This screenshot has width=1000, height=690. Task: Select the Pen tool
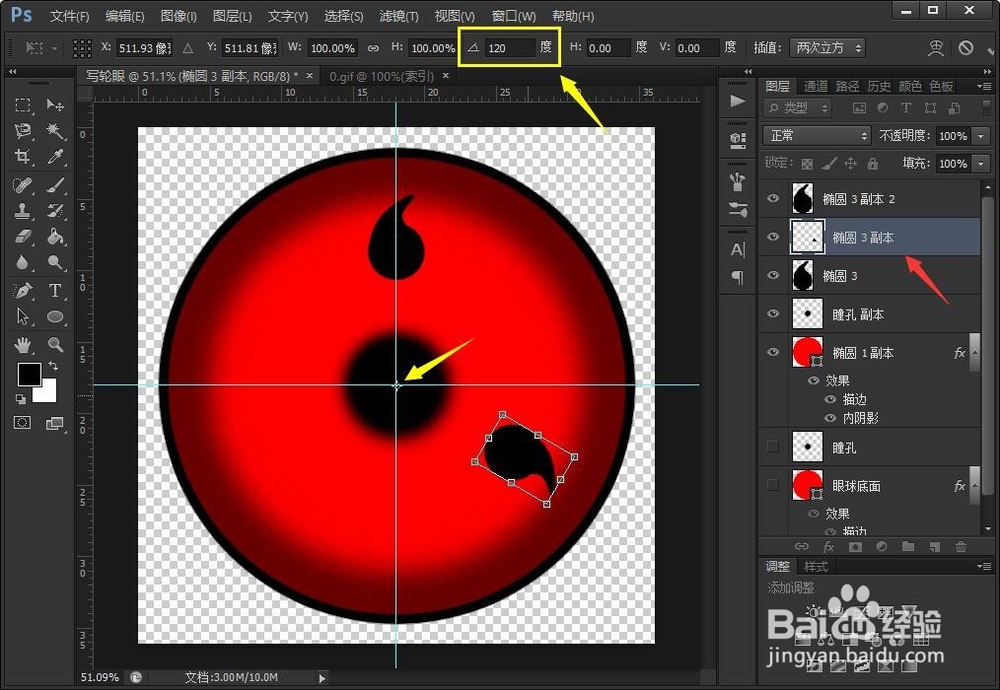[x=23, y=291]
